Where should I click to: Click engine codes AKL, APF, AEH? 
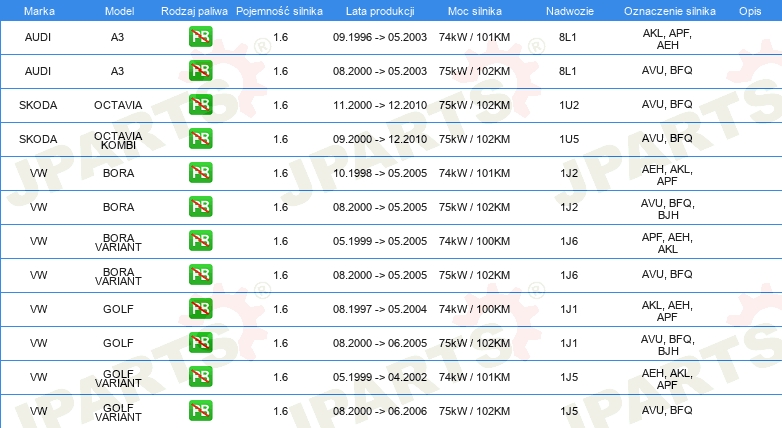click(667, 39)
